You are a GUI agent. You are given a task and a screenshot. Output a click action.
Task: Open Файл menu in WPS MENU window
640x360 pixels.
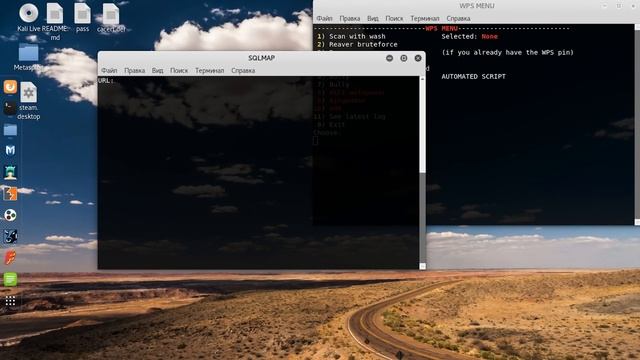tap(324, 18)
